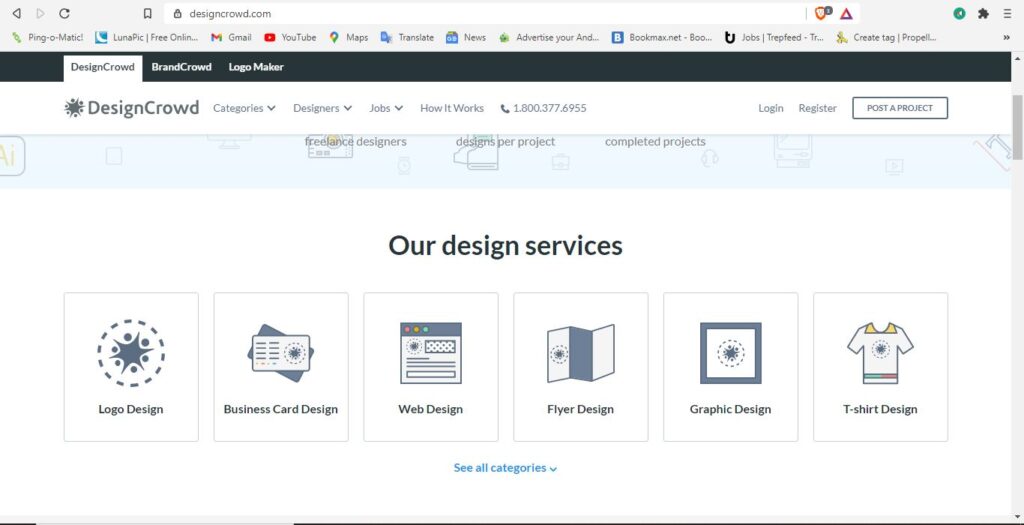Open the extensions puzzle icon
Image resolution: width=1024 pixels, height=525 pixels.
click(983, 13)
